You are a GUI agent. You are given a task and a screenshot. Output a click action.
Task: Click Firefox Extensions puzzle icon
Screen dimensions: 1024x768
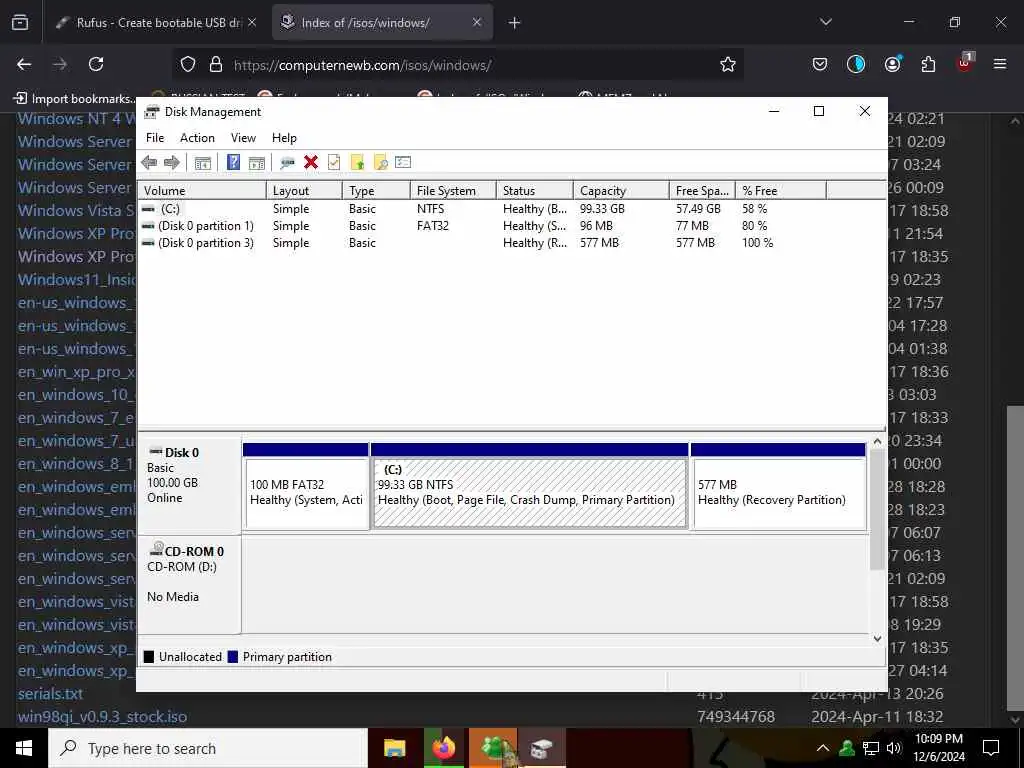coord(928,64)
